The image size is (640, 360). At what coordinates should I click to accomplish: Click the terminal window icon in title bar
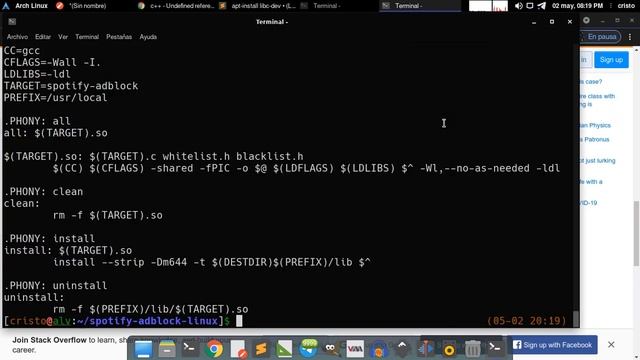12,22
